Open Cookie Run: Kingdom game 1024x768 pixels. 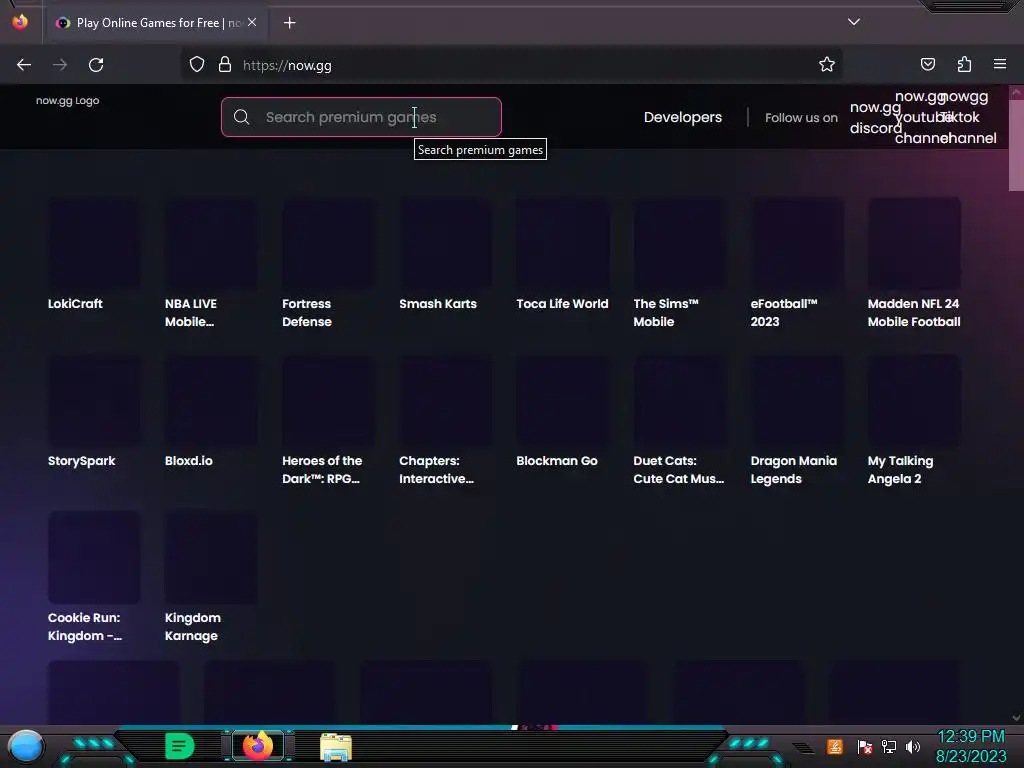tap(94, 577)
